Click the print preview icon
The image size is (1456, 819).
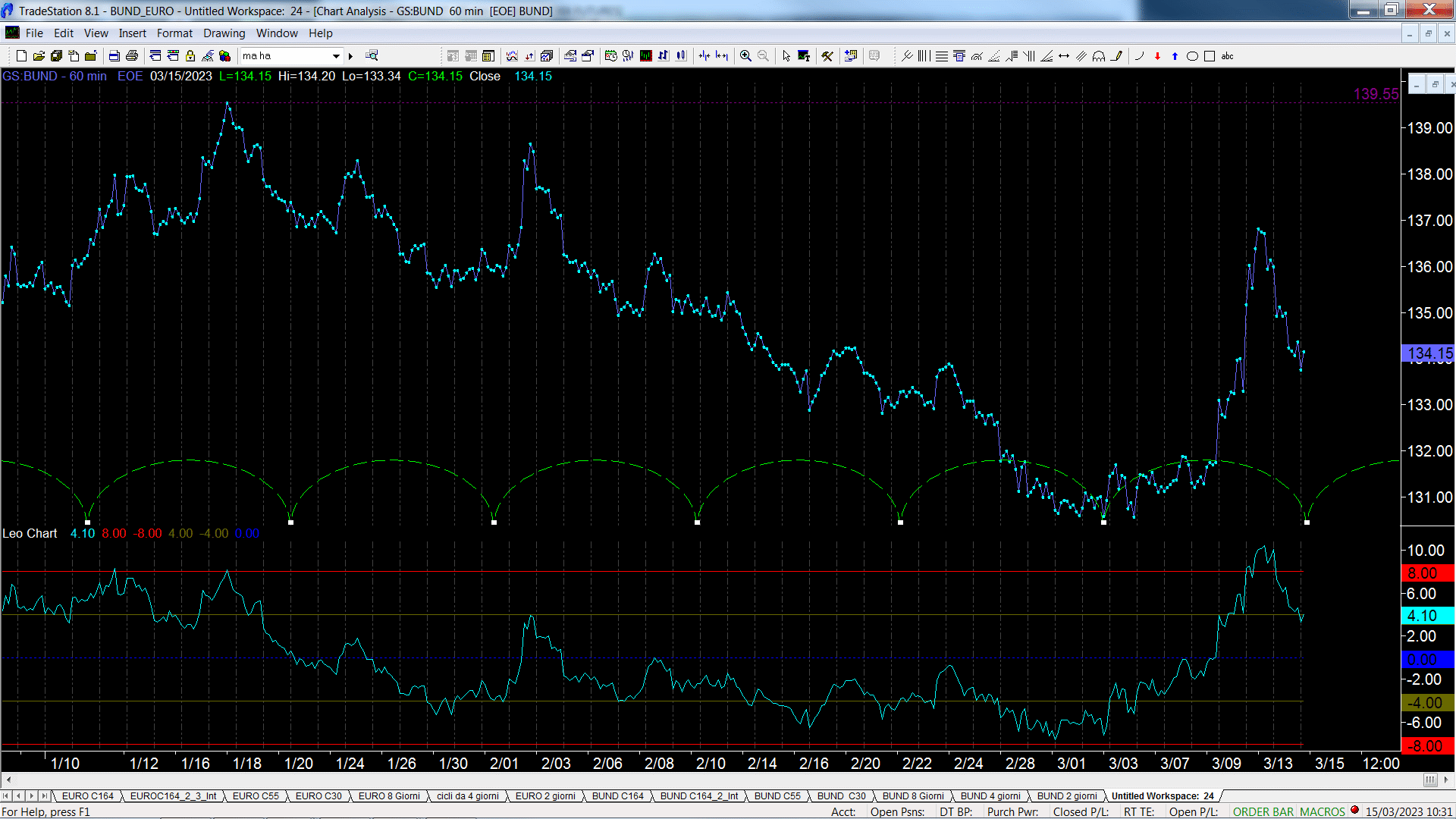click(x=115, y=56)
